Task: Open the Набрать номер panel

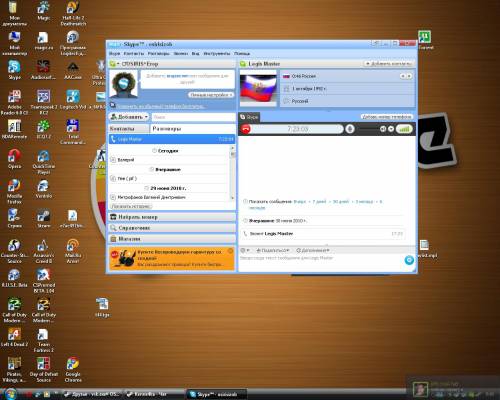Action: [x=172, y=217]
